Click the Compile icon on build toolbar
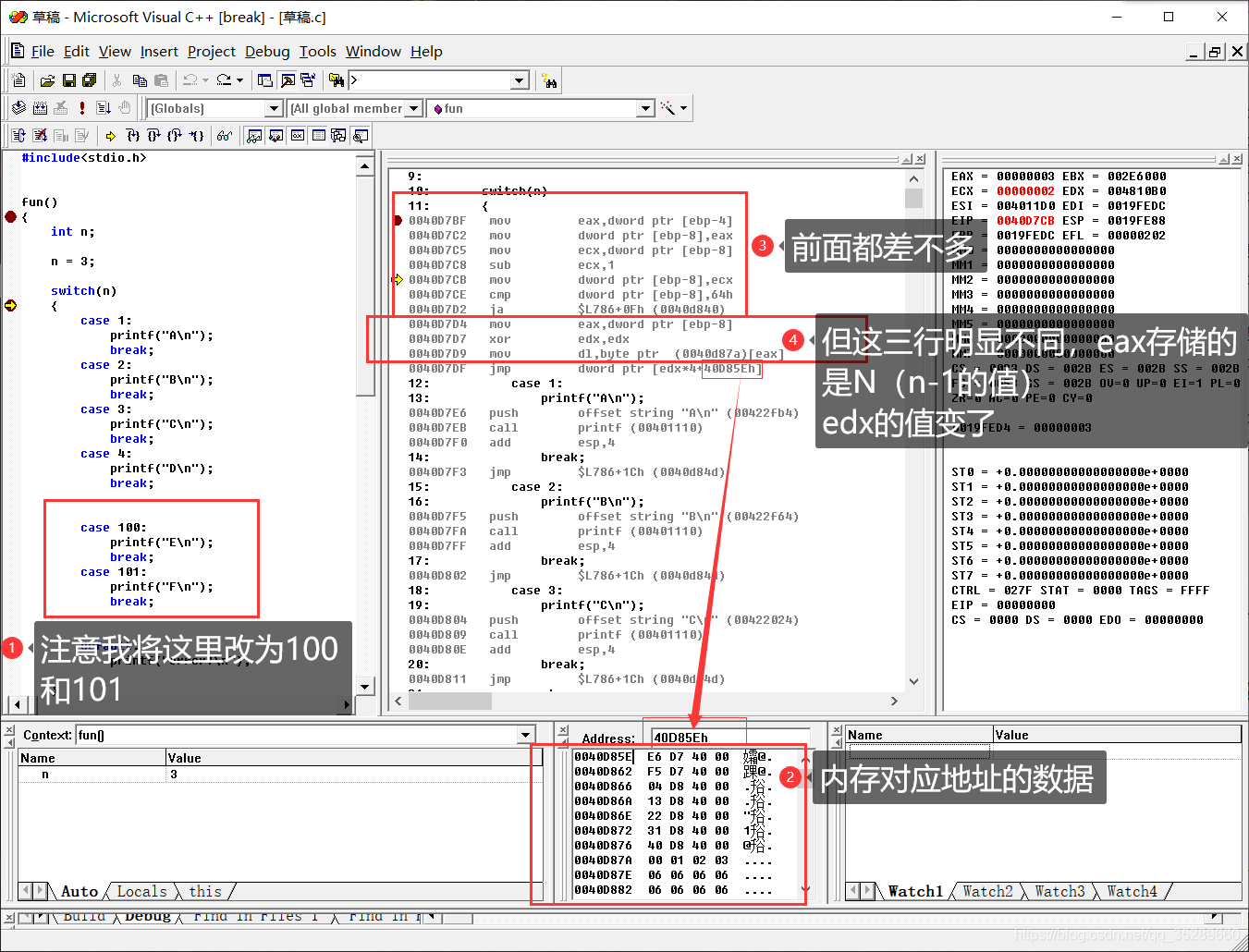This screenshot has height=952, width=1249. (x=18, y=108)
